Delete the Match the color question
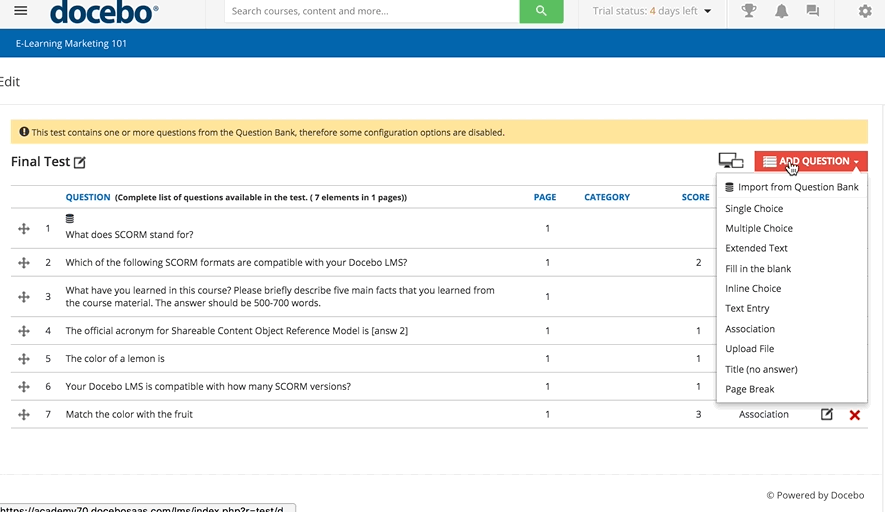The width and height of the screenshot is (885, 512). click(x=855, y=415)
